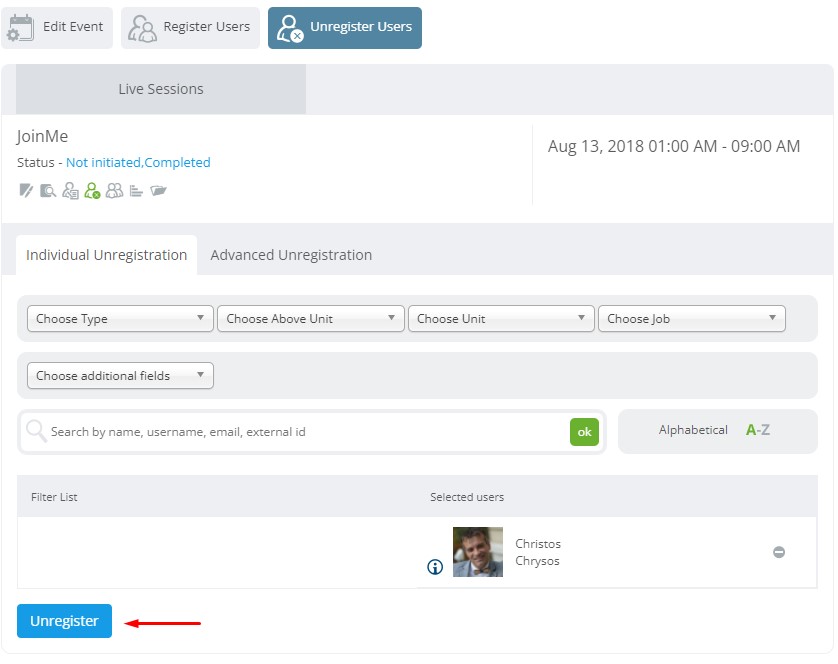Click the edit pencil icon under JoinMe

(x=26, y=190)
